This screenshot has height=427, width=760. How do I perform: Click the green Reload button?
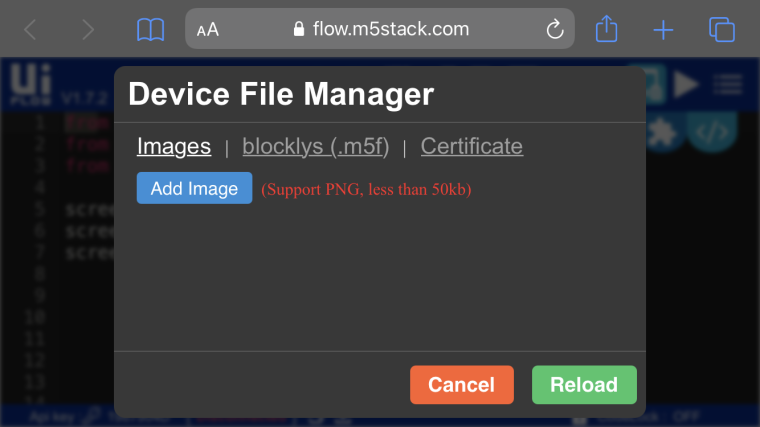click(584, 385)
